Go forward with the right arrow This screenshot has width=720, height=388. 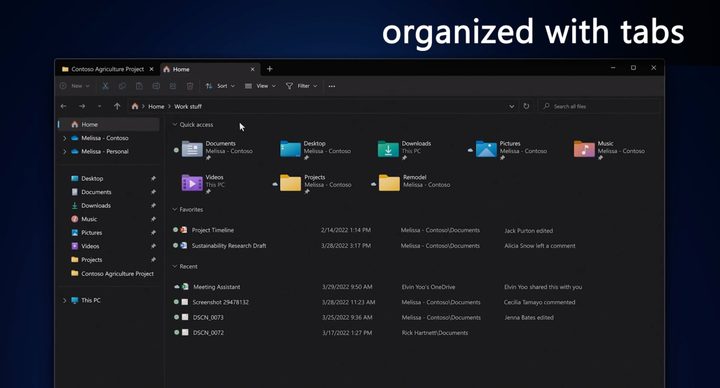click(82, 106)
